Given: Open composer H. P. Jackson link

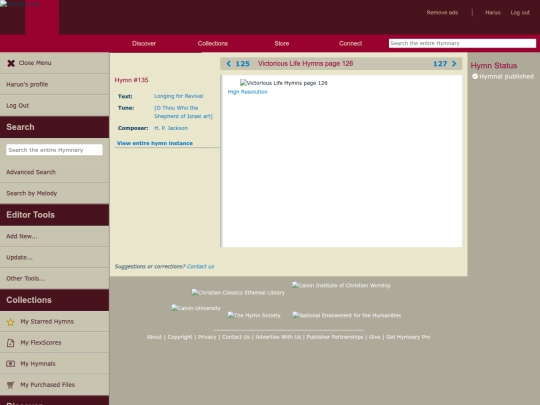Looking at the screenshot, I should pos(171,128).
